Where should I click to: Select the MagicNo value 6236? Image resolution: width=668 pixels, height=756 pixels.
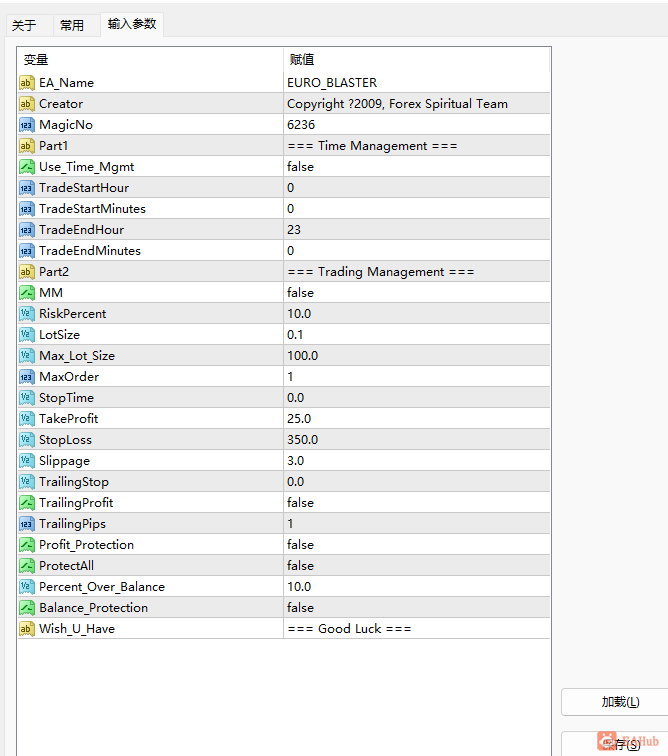click(x=417, y=125)
